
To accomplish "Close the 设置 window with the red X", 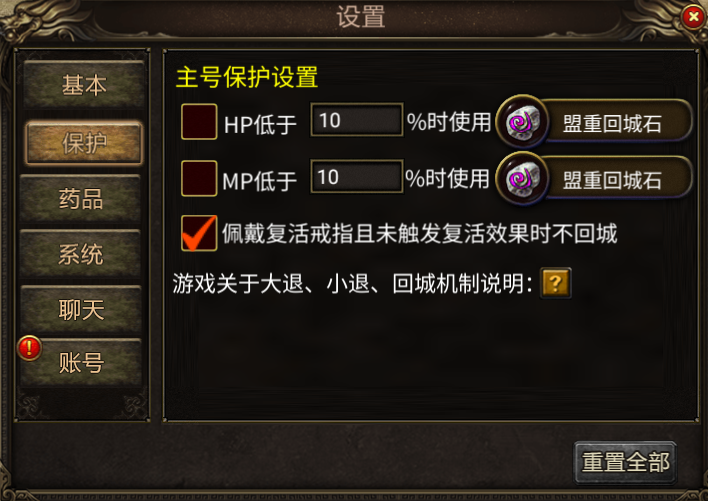I will coord(694,17).
